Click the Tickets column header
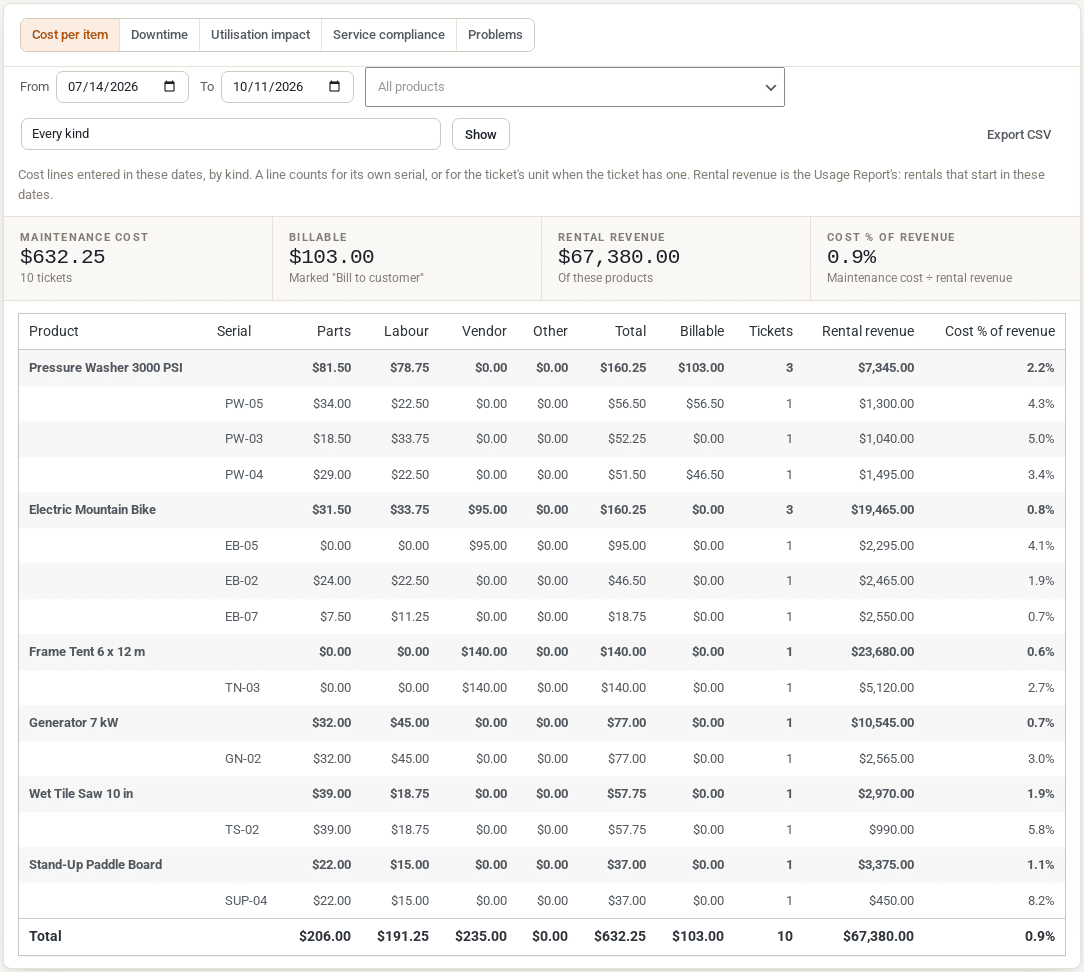1084x972 pixels. click(x=771, y=331)
